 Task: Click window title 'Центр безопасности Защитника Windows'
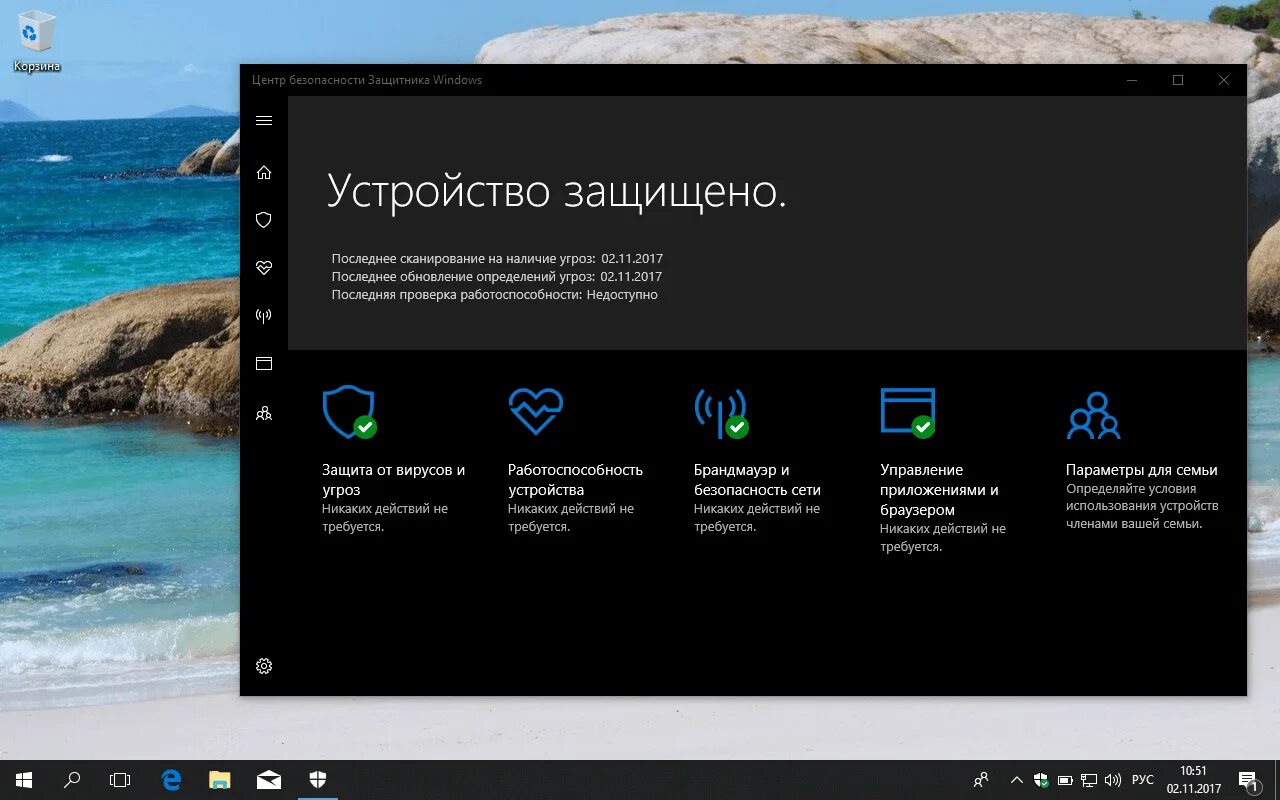(x=367, y=80)
